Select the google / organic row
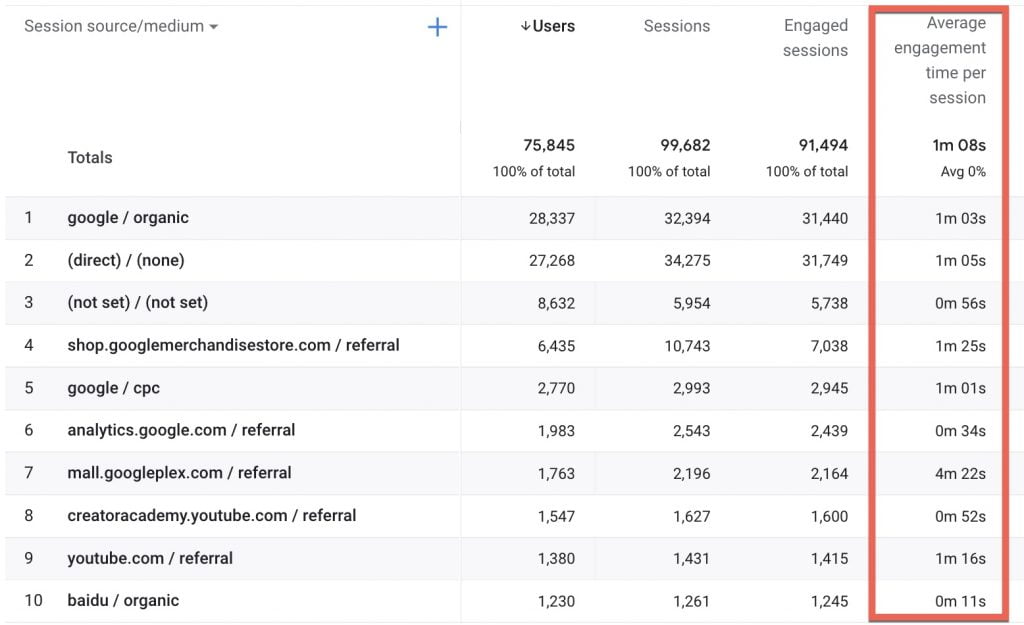The width and height of the screenshot is (1024, 625). point(128,218)
